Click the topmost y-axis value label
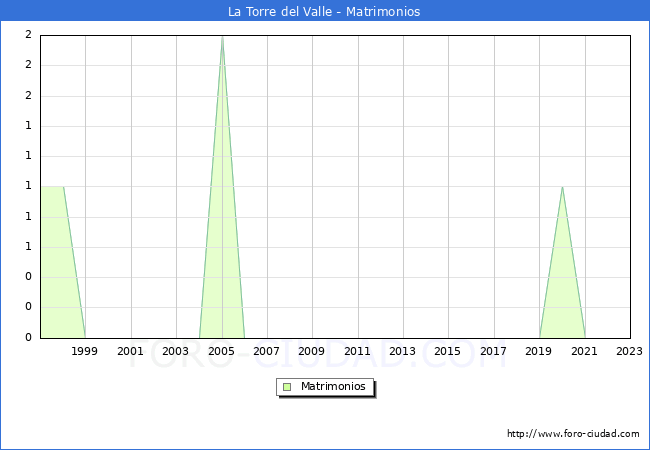The height and width of the screenshot is (450, 650). tap(28, 35)
